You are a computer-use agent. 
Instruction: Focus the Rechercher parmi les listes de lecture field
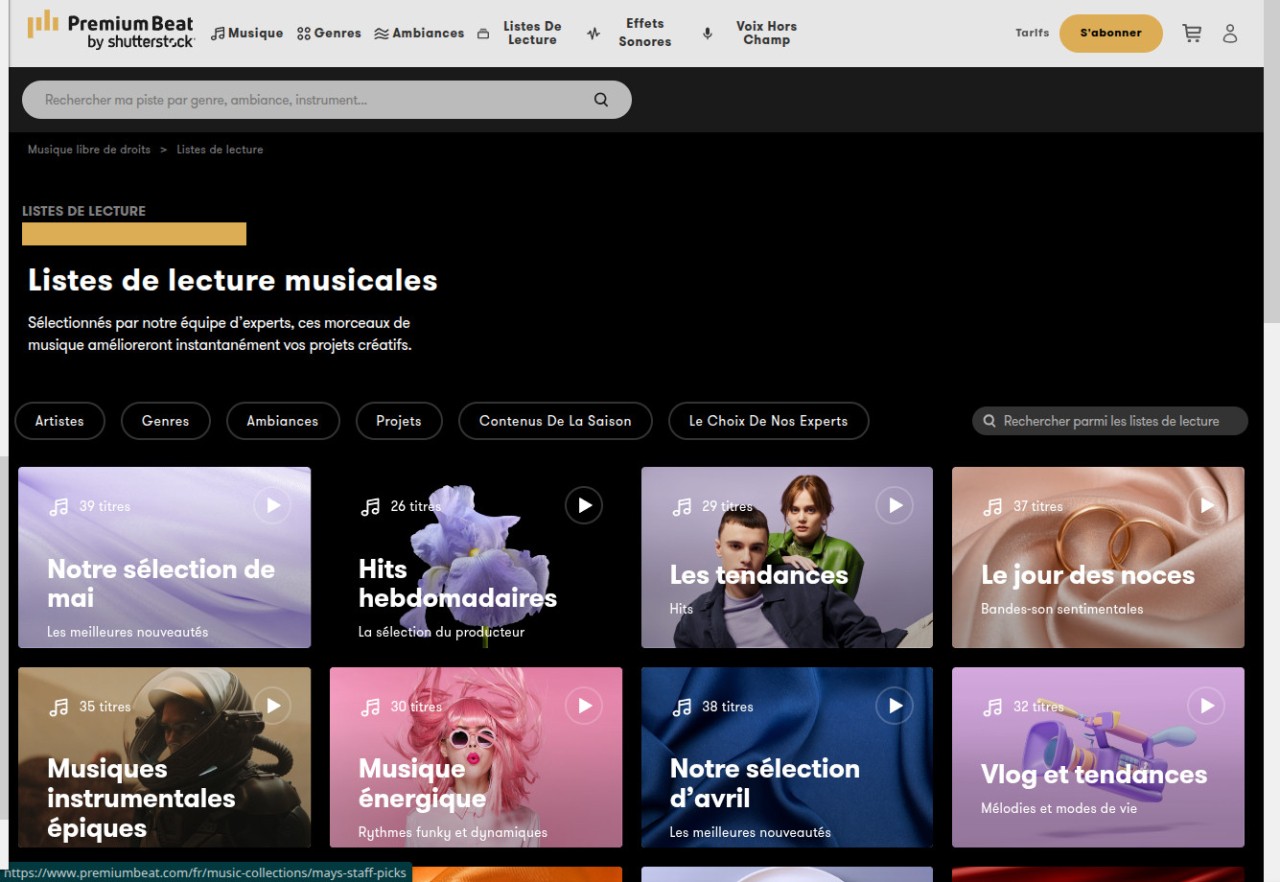click(x=1110, y=421)
